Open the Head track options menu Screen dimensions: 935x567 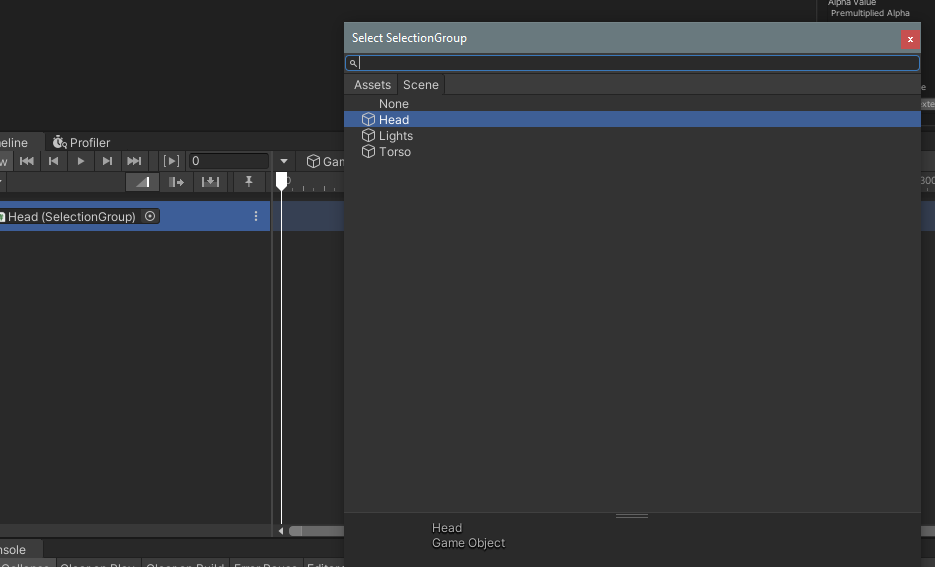[256, 216]
